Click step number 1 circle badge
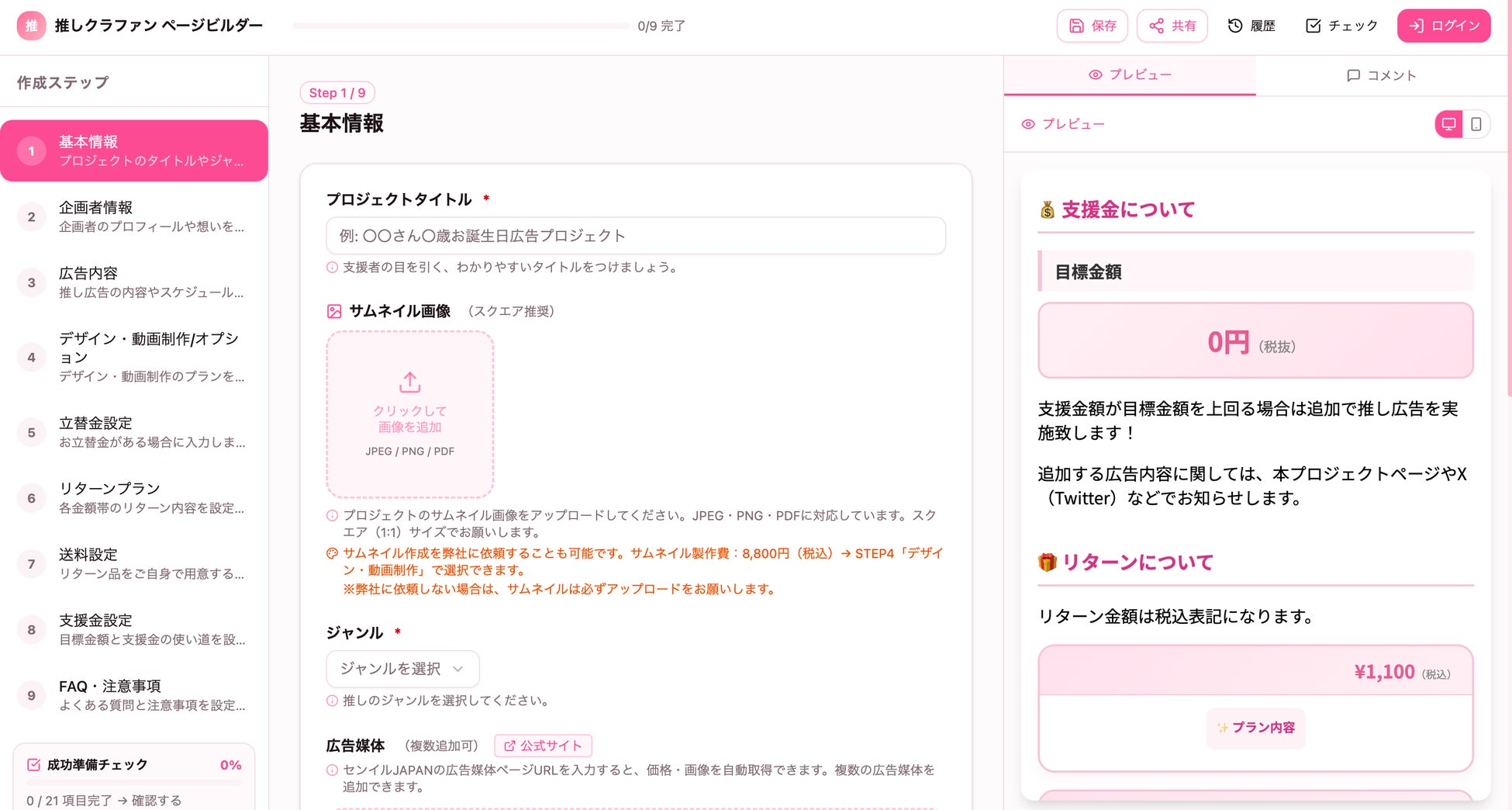Screen dimensions: 1512x810 click(31, 151)
